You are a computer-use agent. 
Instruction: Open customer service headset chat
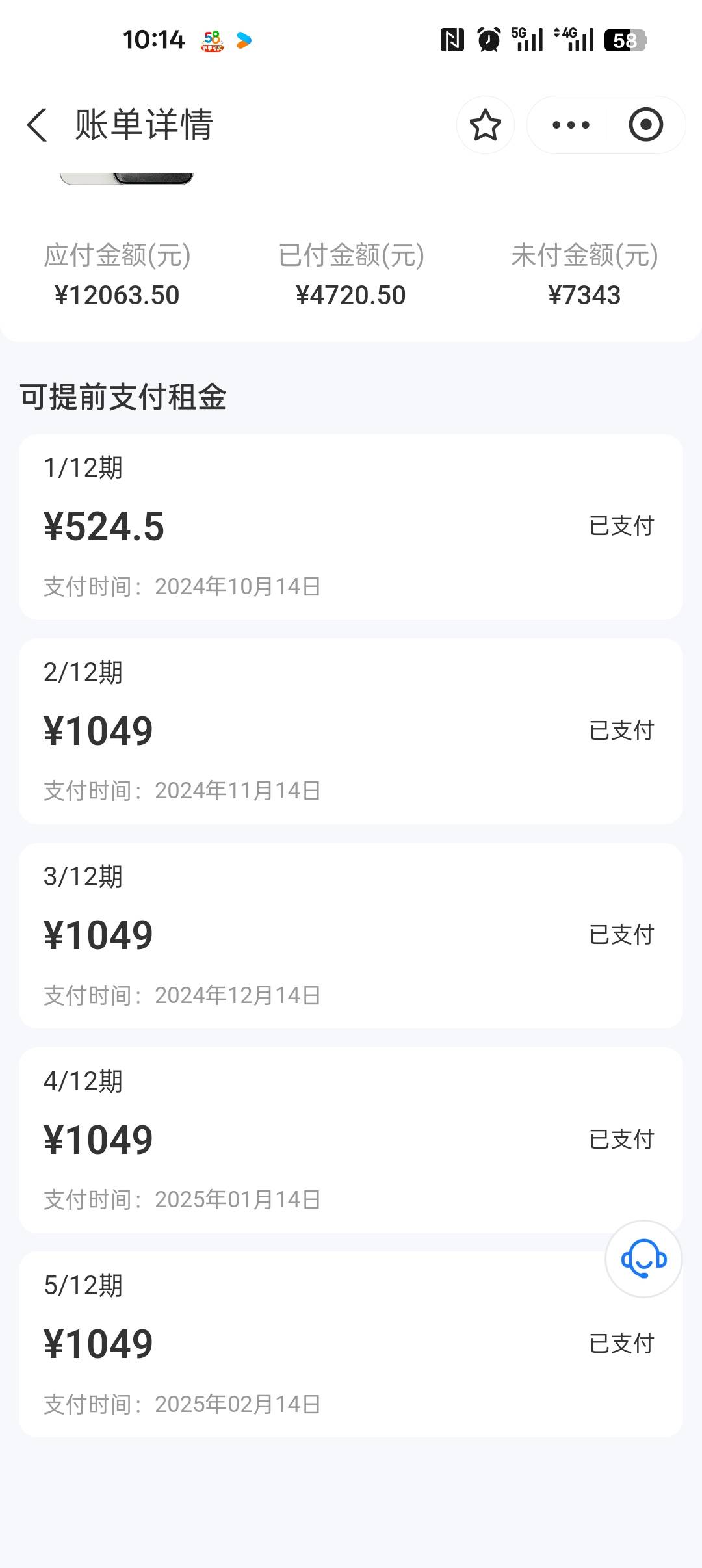click(x=643, y=1259)
